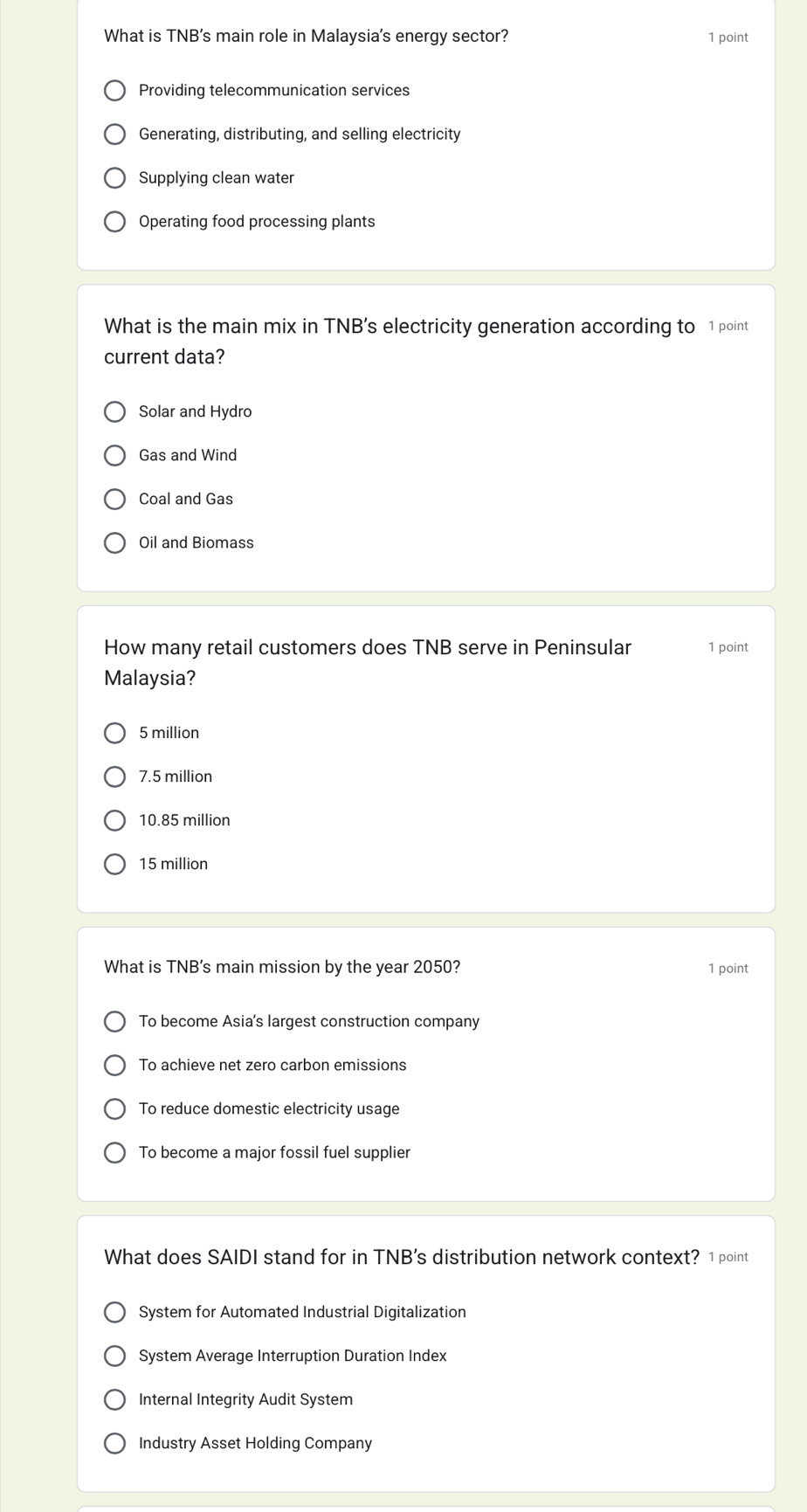Select '15 million' option
This screenshot has height=1512, width=807.
click(x=114, y=865)
